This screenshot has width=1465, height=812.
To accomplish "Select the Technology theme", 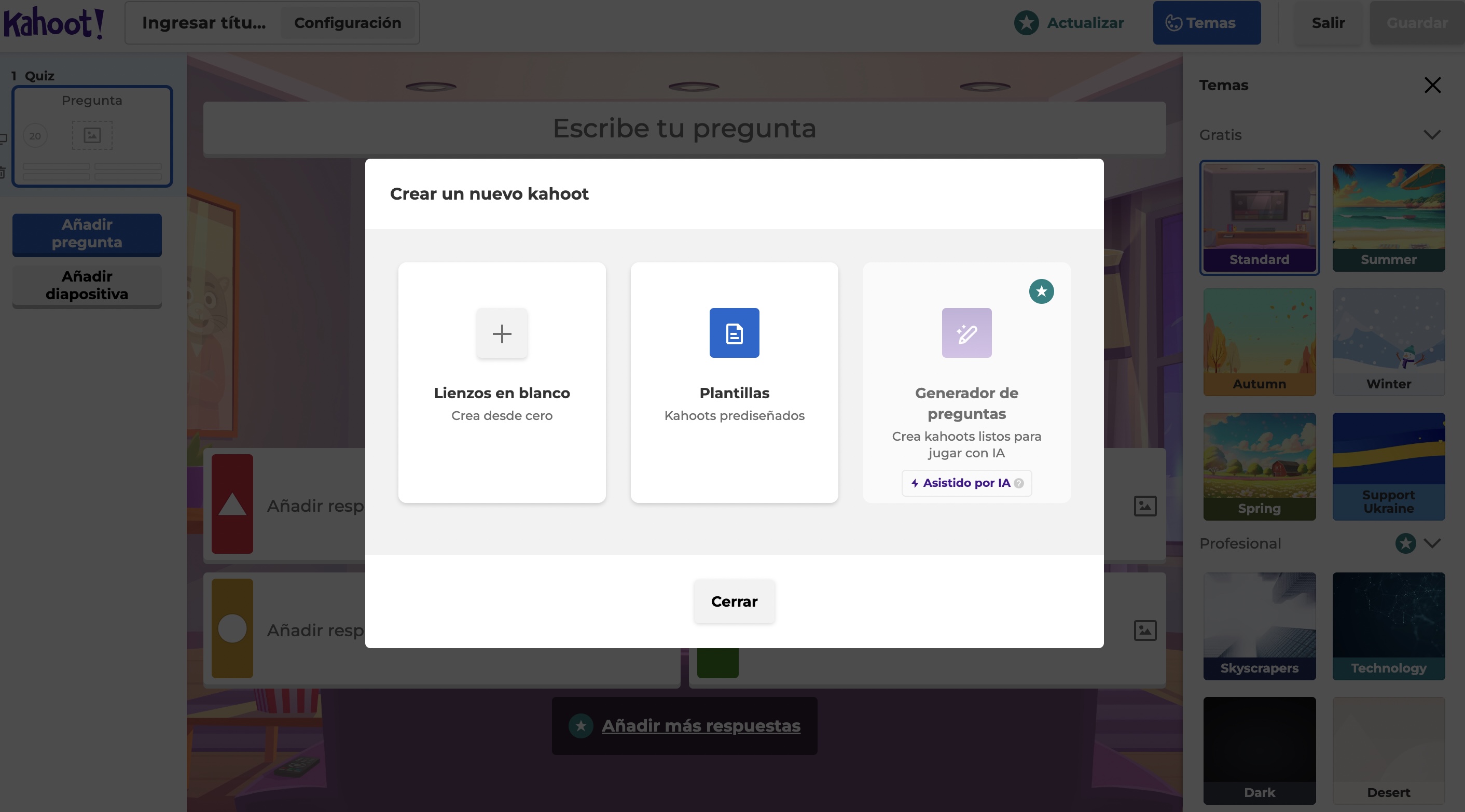I will point(1388,626).
